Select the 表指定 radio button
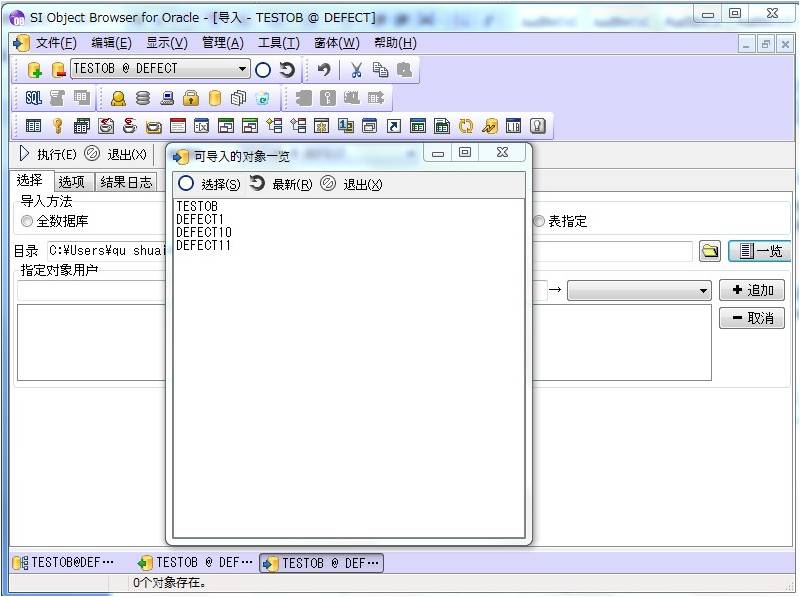Screen dimensions: 800x597 pyautogui.click(x=539, y=221)
